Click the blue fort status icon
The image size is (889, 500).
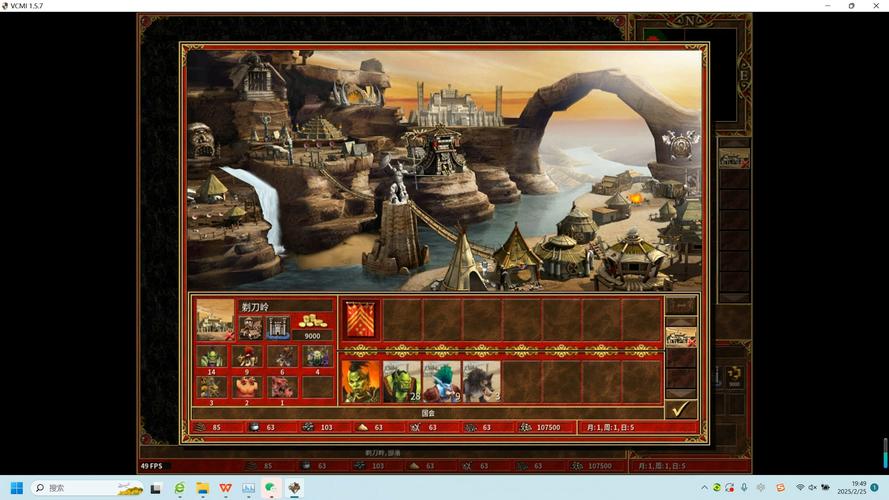[278, 327]
